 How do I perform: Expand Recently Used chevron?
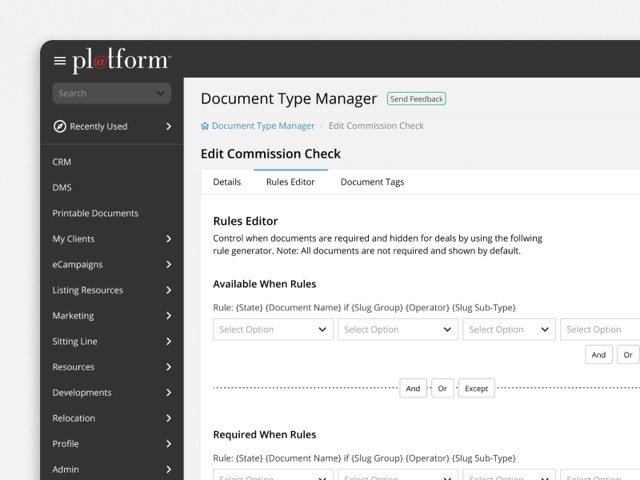pyautogui.click(x=169, y=127)
